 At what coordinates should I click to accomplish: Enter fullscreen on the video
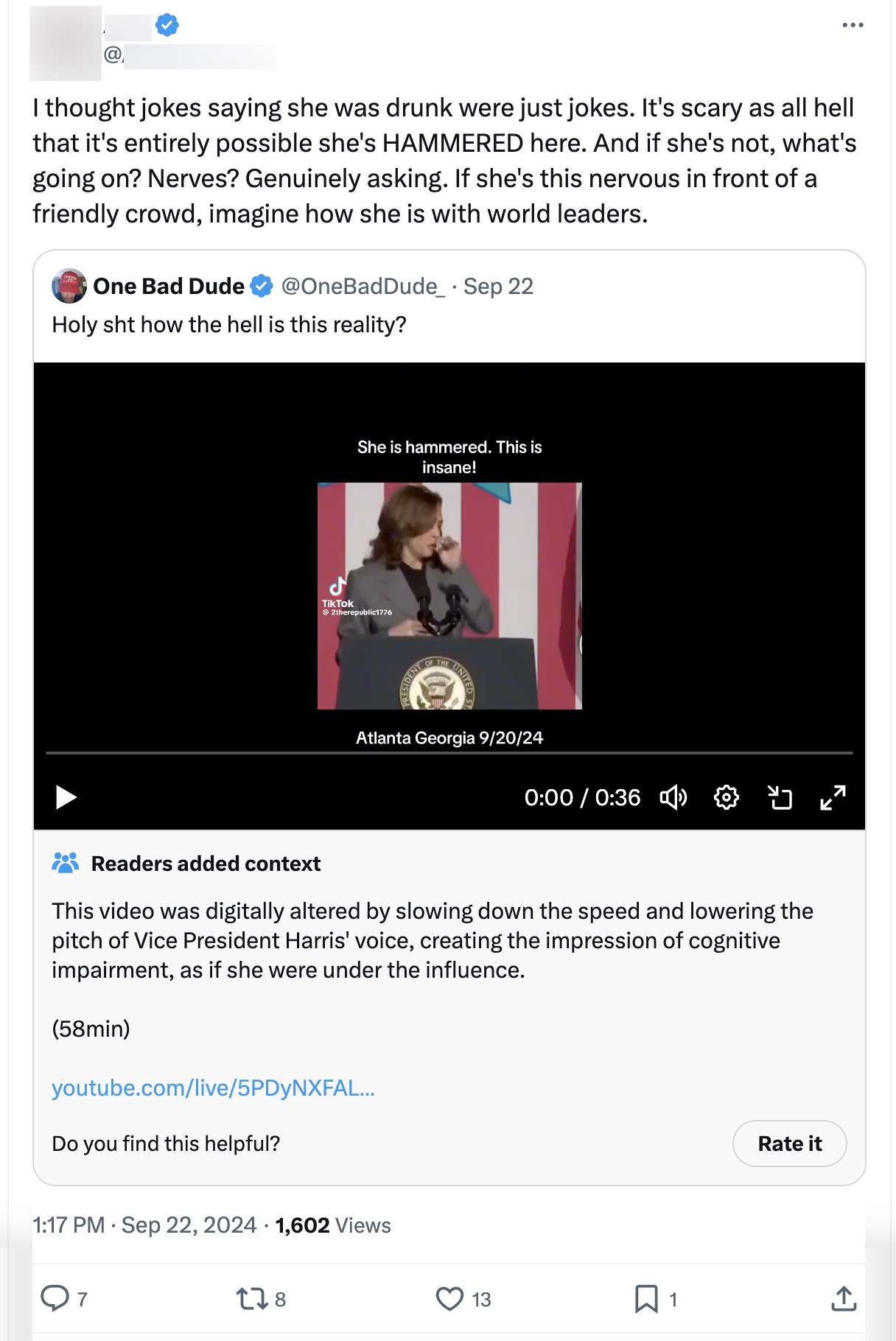834,797
